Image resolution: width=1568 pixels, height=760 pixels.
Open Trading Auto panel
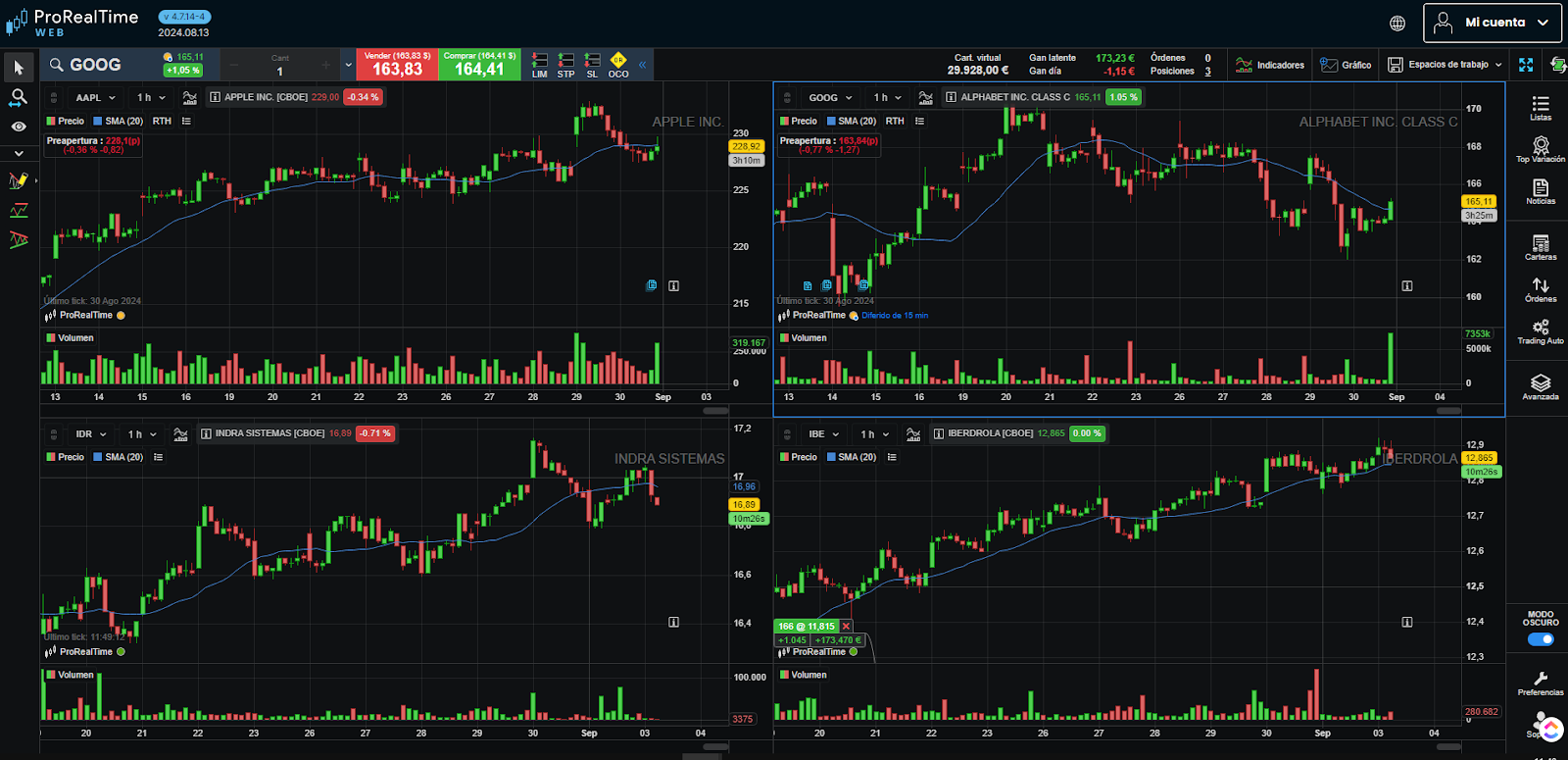point(1541,331)
